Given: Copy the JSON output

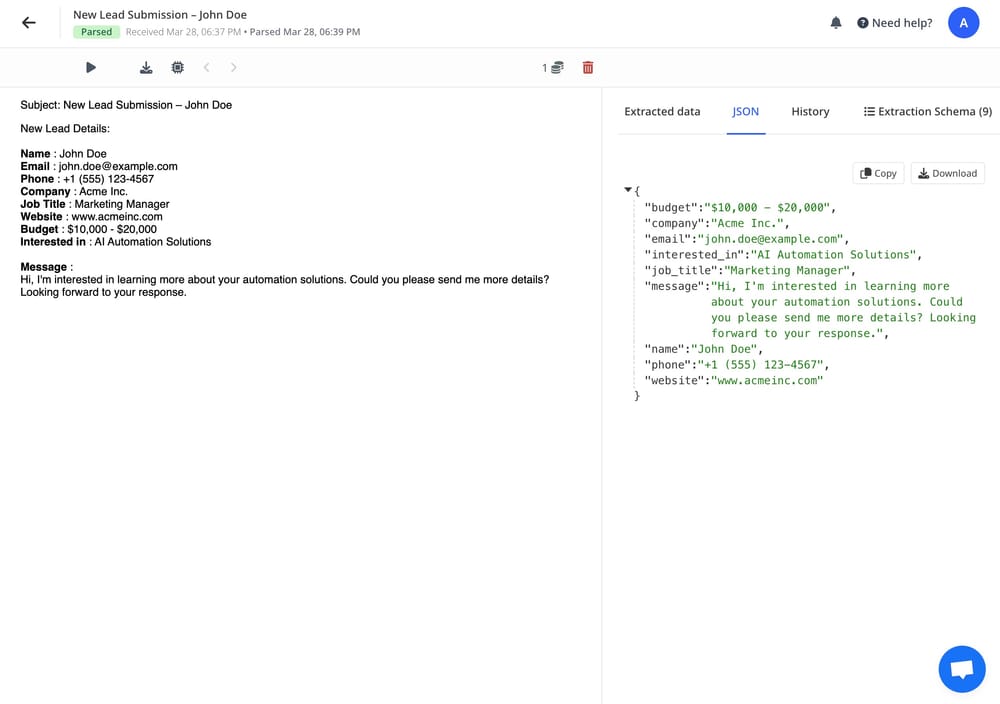Looking at the screenshot, I should (x=877, y=173).
